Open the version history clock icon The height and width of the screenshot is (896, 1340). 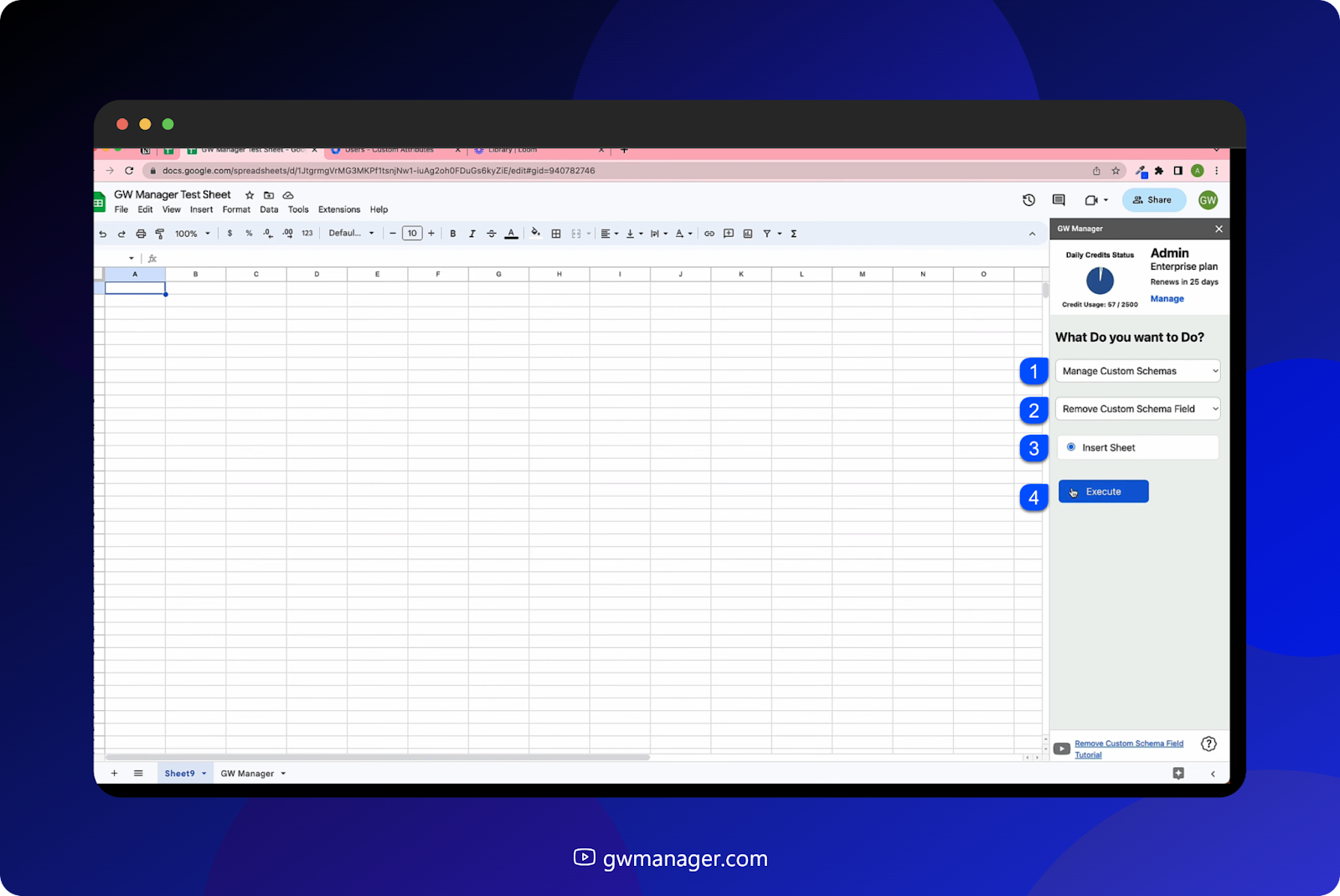pos(1029,200)
